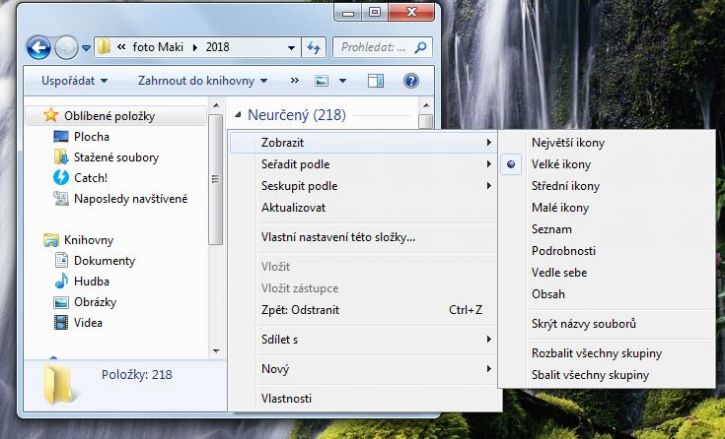
Task: Go back with the blue Back arrow
Action: pyautogui.click(x=39, y=48)
